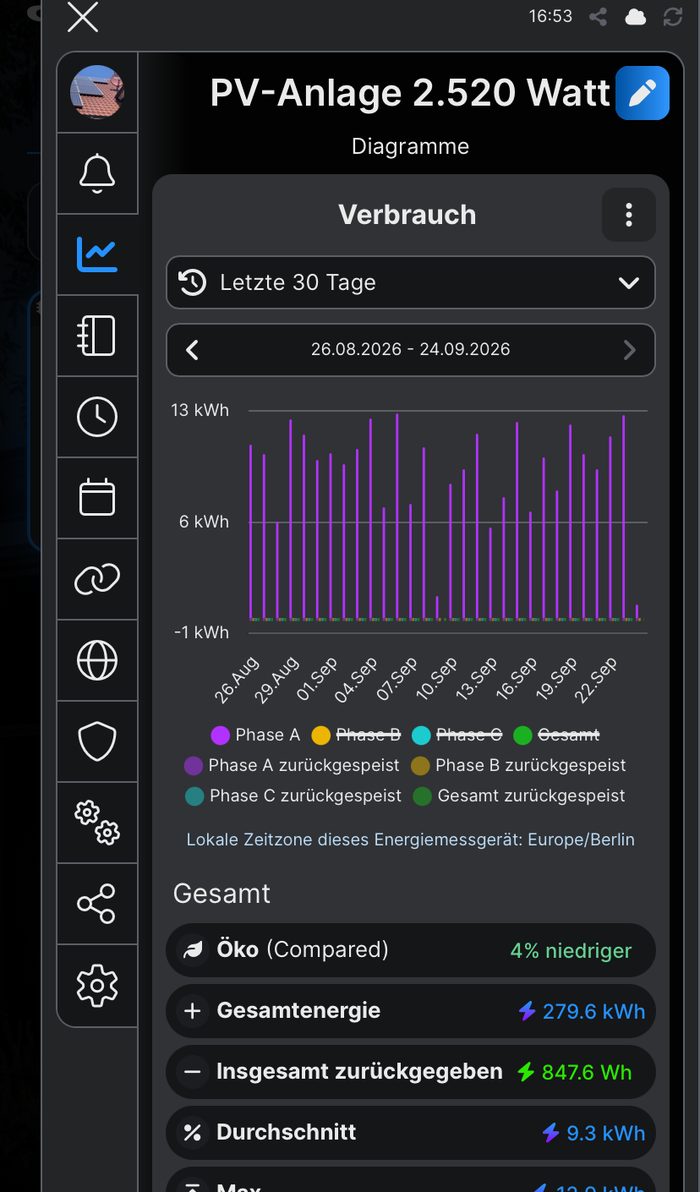Screen dimensions: 700x1192
Task: Open the network globe icon in the sidebar
Action: click(x=97, y=660)
